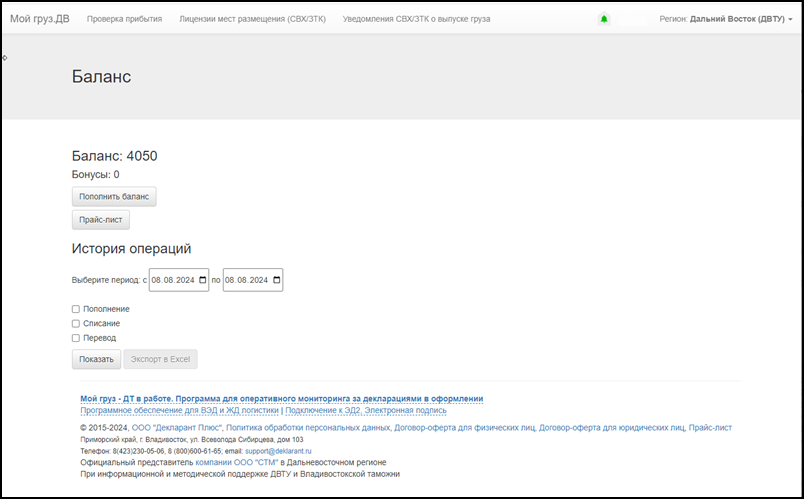
Task: Click the Мой груз.ДВ brand logo
Action: [40, 19]
